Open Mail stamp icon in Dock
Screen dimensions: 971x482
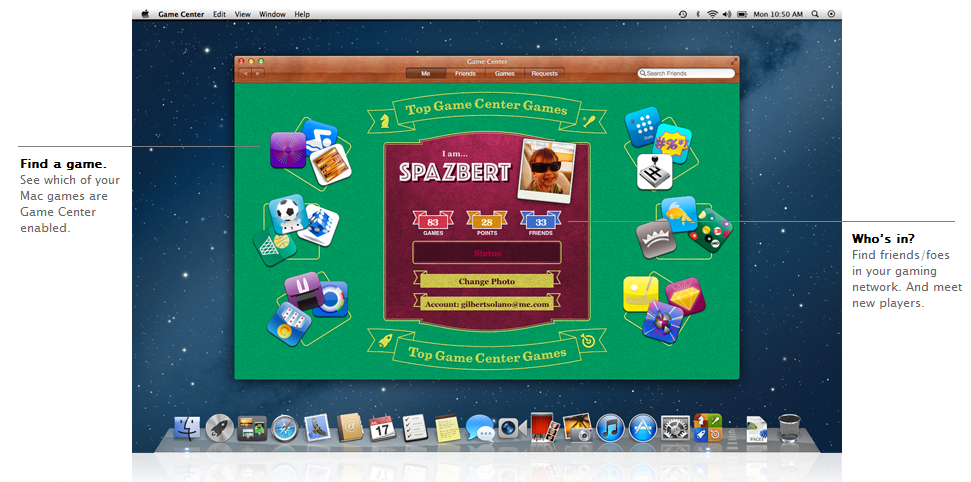tap(318, 428)
